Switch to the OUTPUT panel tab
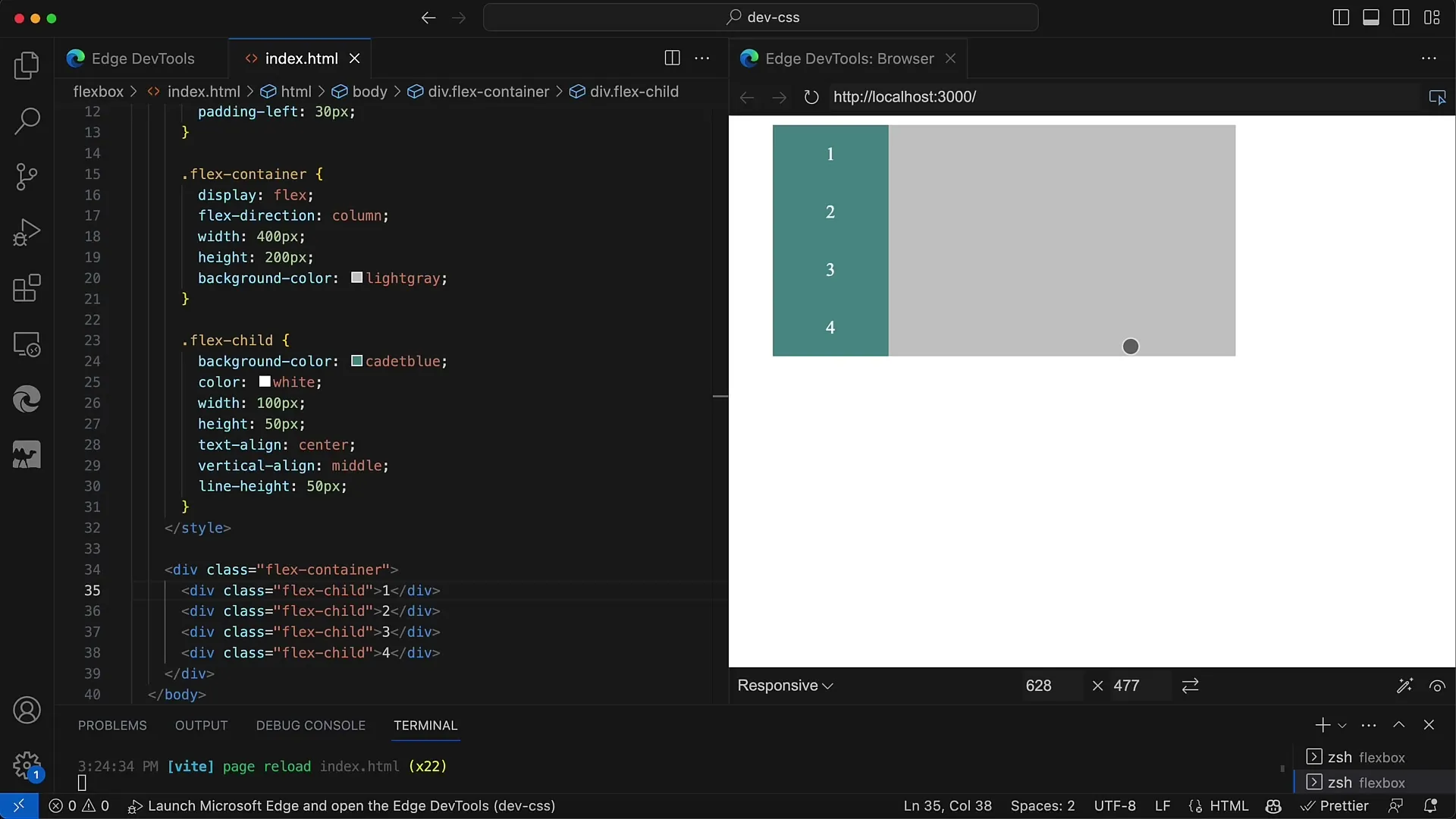Screen dimensions: 1456x819 (201, 726)
